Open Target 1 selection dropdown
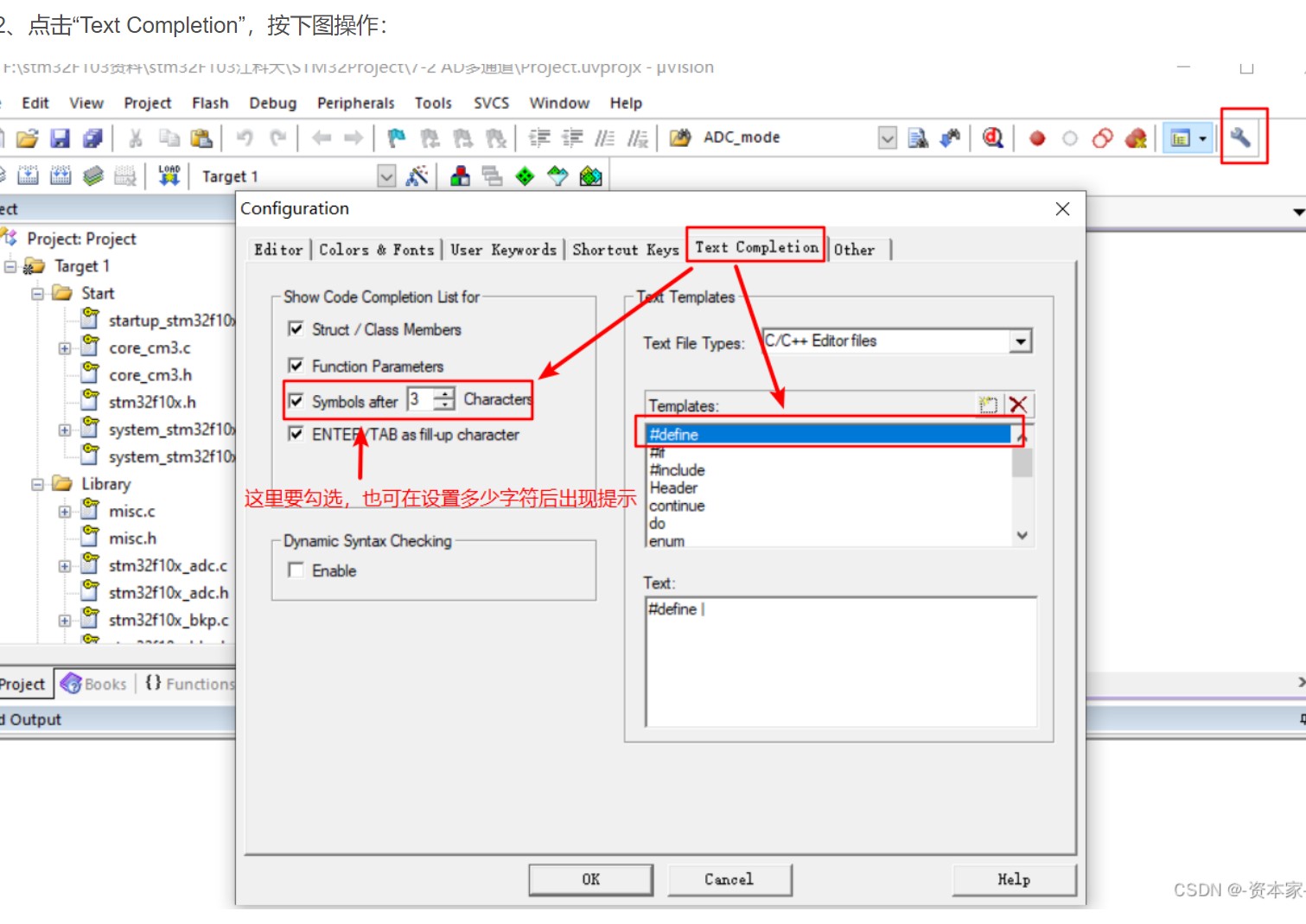The width and height of the screenshot is (1306, 924). point(387,176)
